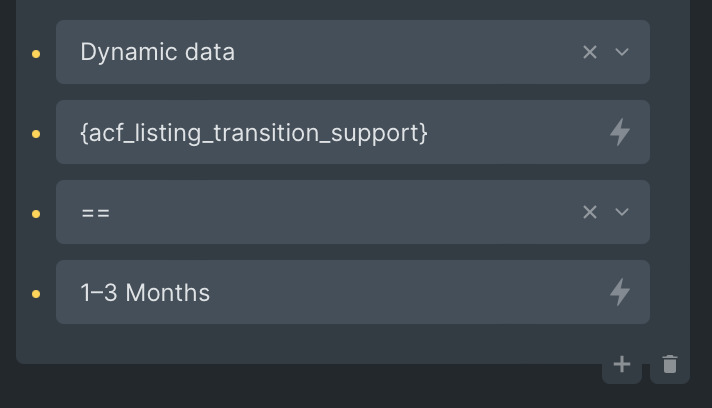
Task: Click yellow dot beside Dynamic data
Action: 37,54
